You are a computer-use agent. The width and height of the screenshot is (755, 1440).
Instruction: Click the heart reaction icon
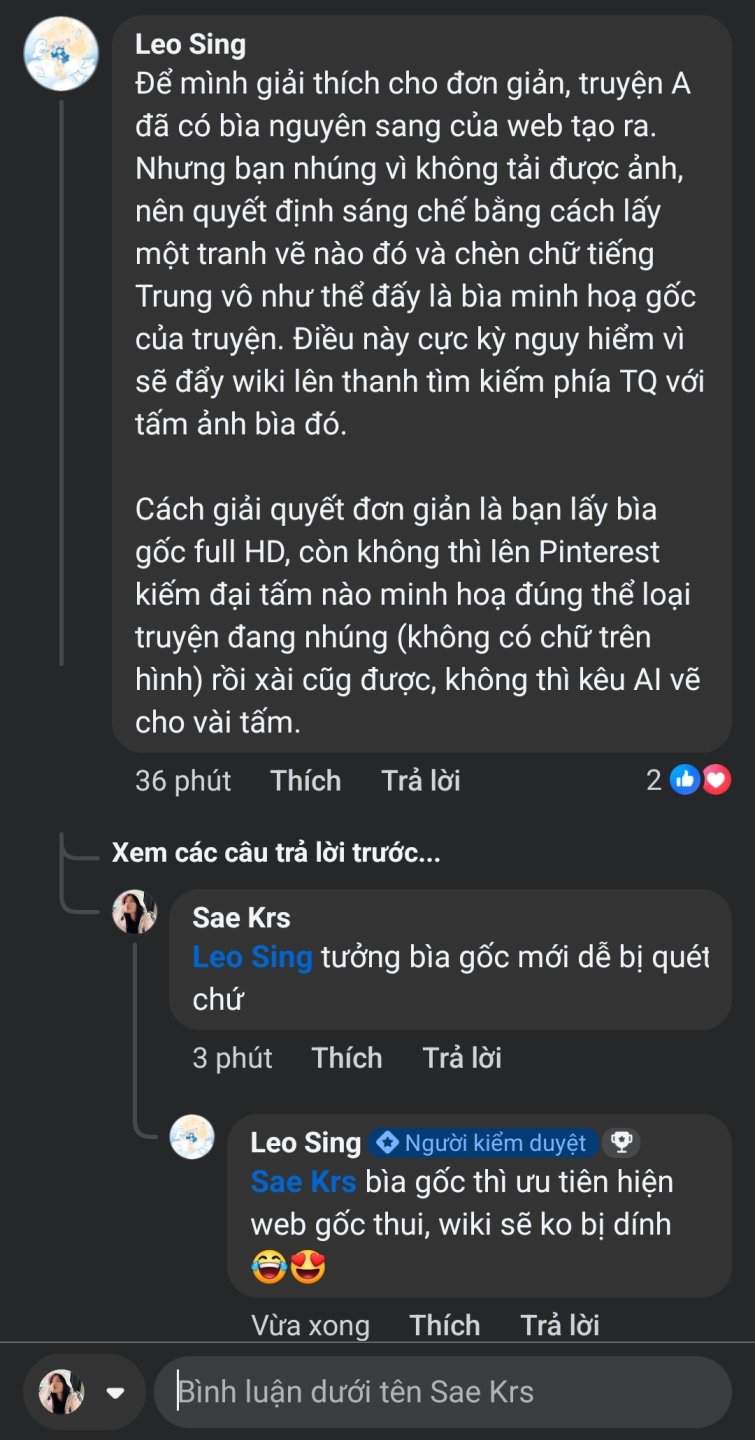(716, 780)
